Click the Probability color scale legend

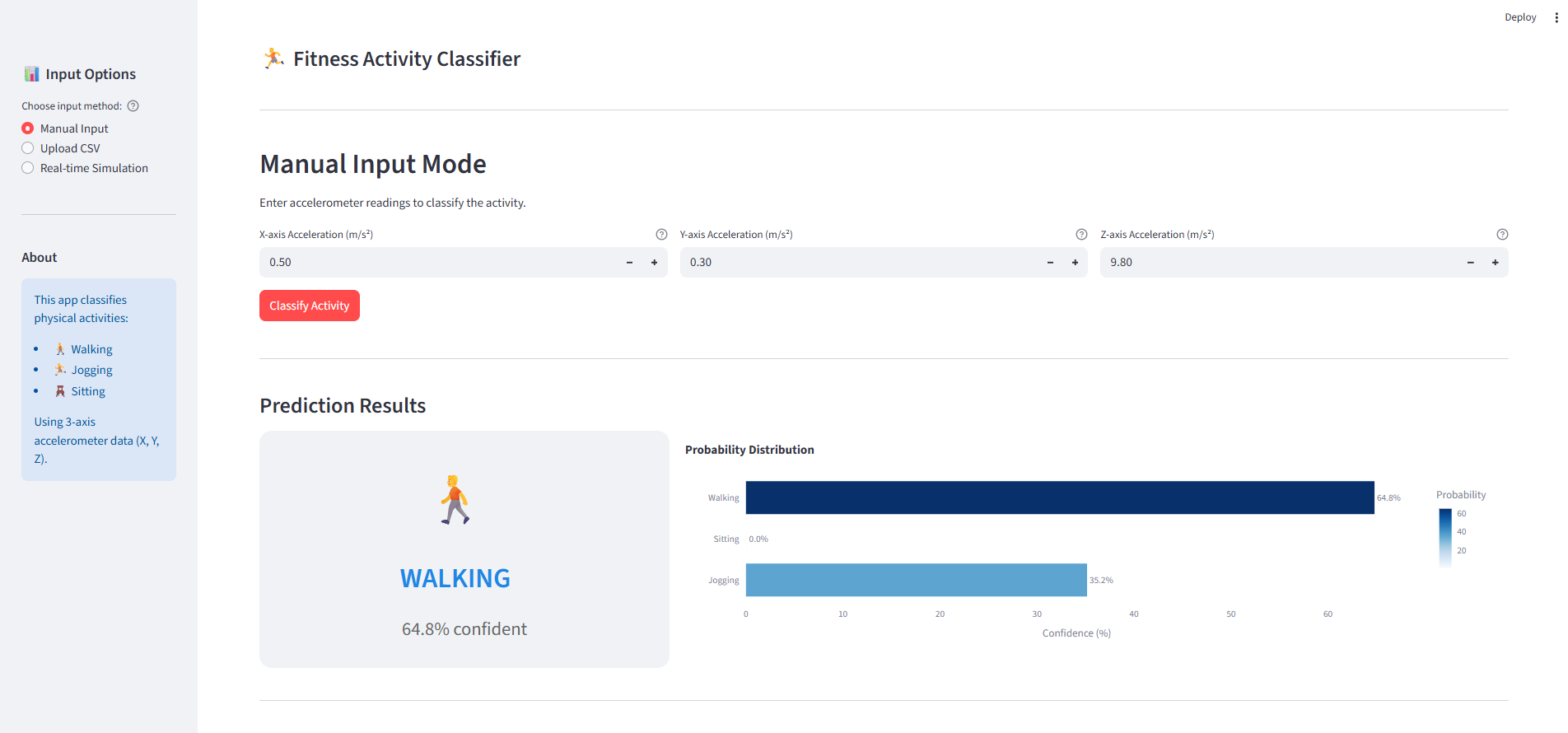(1445, 537)
